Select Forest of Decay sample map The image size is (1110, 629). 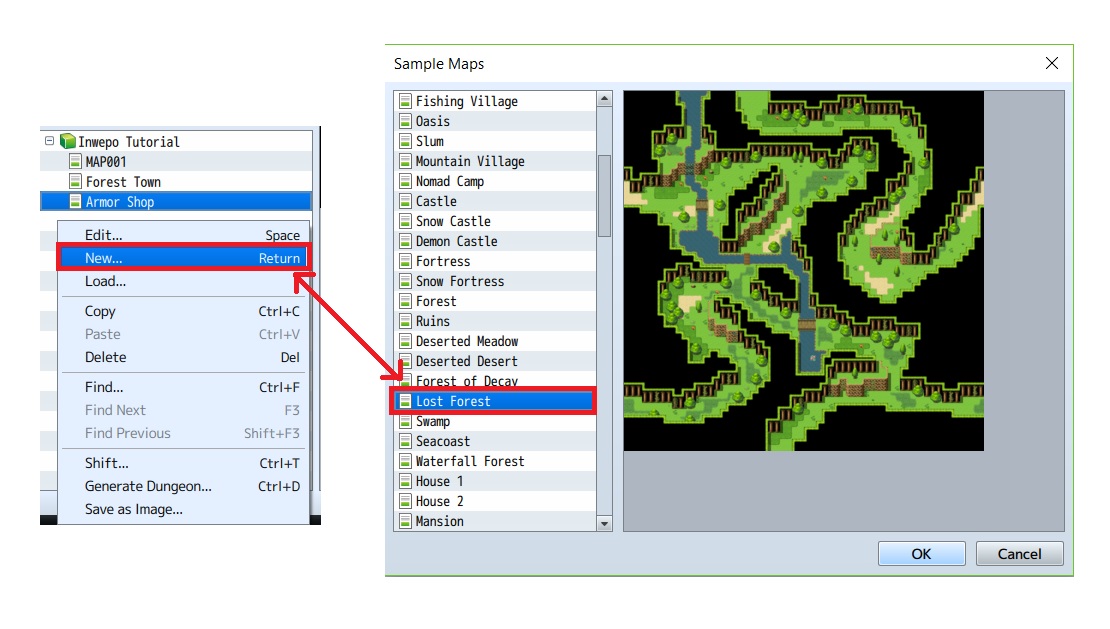496,381
